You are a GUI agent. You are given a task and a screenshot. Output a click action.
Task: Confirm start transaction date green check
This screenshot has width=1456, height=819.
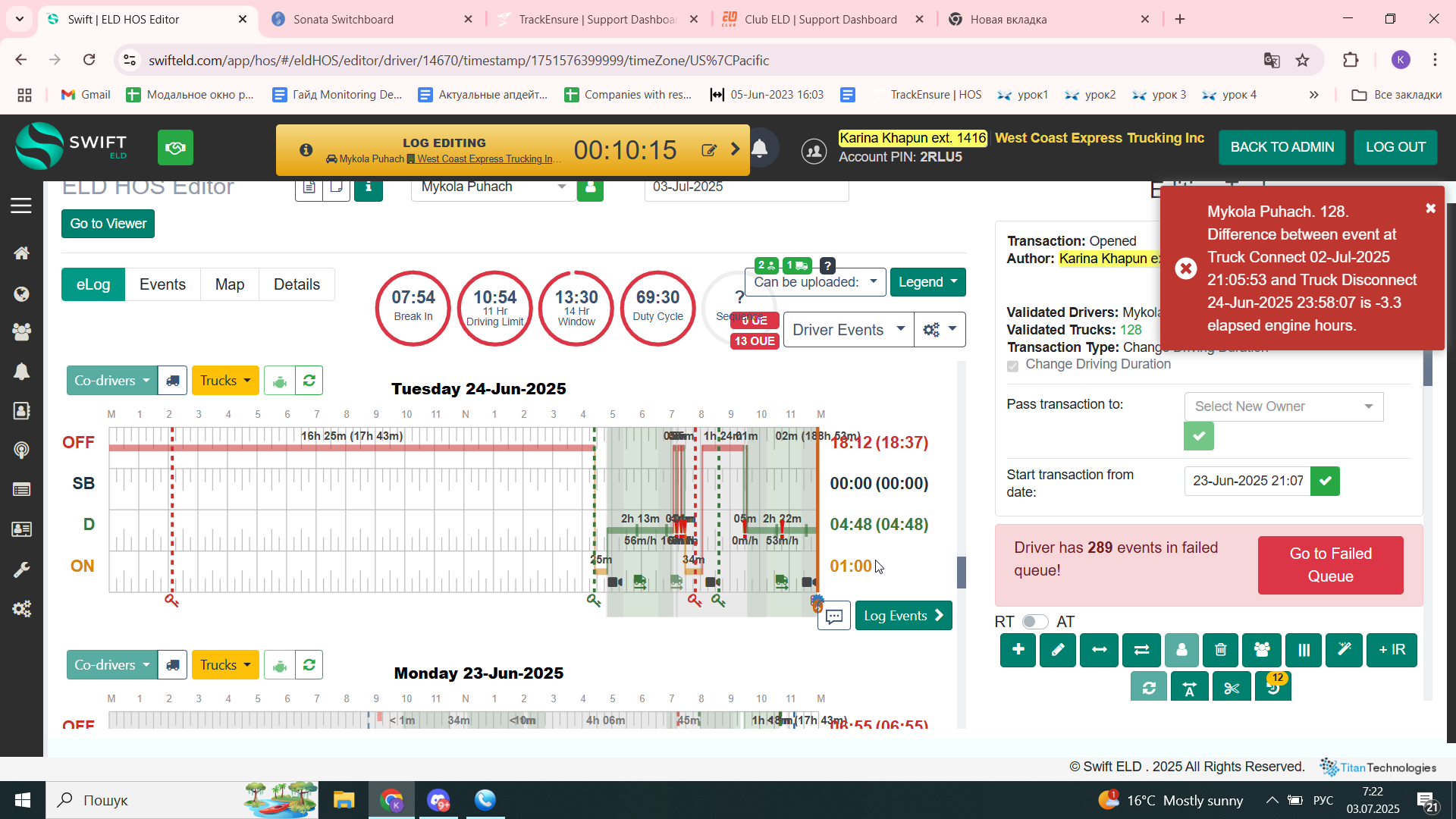[x=1325, y=481]
